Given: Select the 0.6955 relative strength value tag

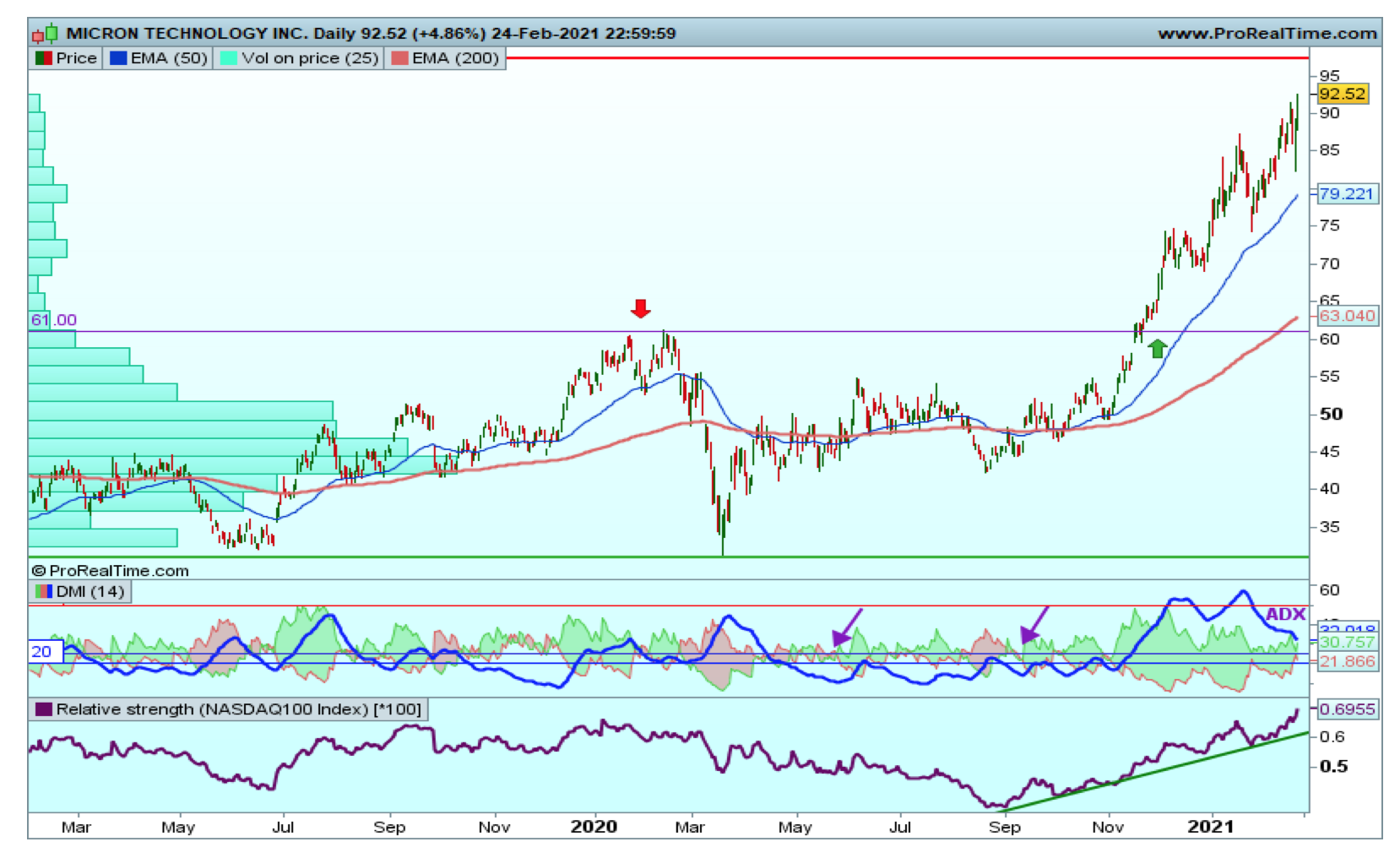Looking at the screenshot, I should point(1348,709).
